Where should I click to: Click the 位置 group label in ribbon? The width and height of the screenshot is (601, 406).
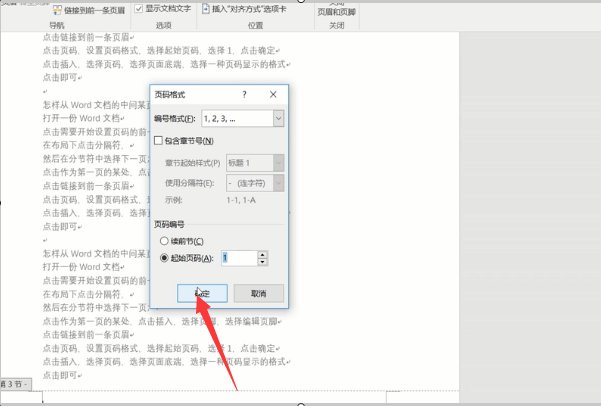[255, 25]
